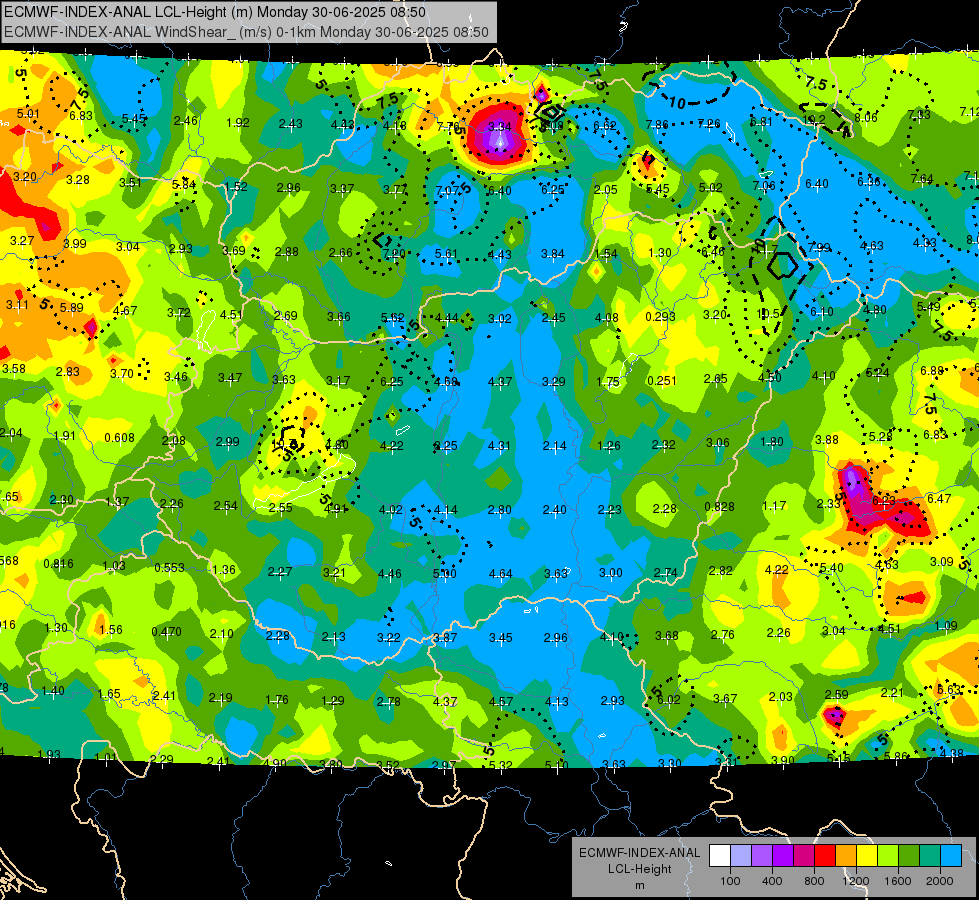
Task: Click the 4.64 wind shear value
Action: click(501, 573)
